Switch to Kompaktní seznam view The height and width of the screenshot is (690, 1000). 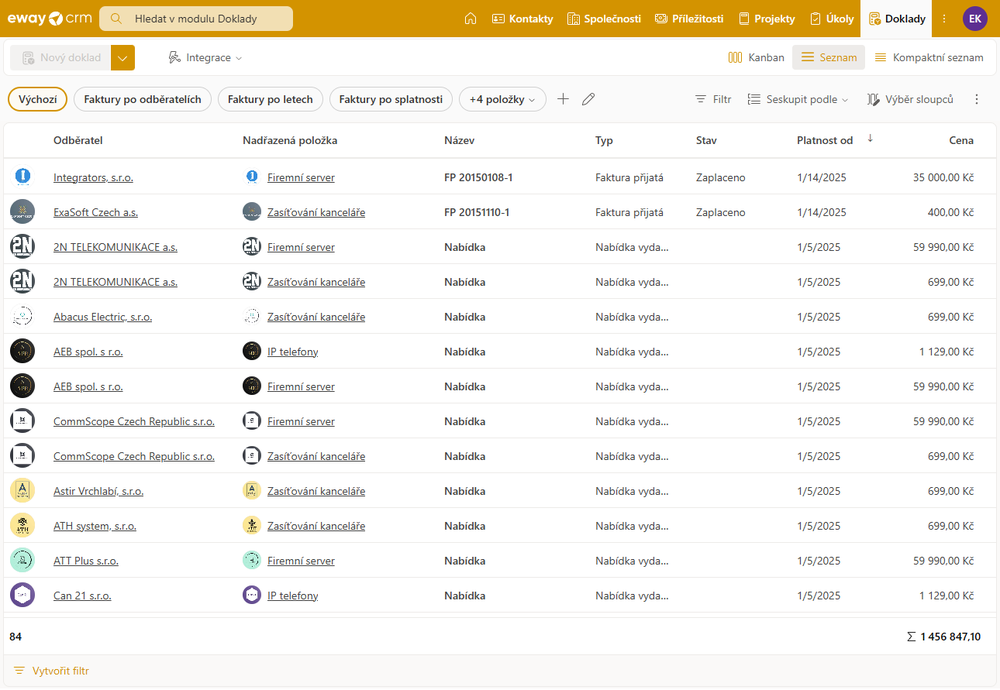929,58
